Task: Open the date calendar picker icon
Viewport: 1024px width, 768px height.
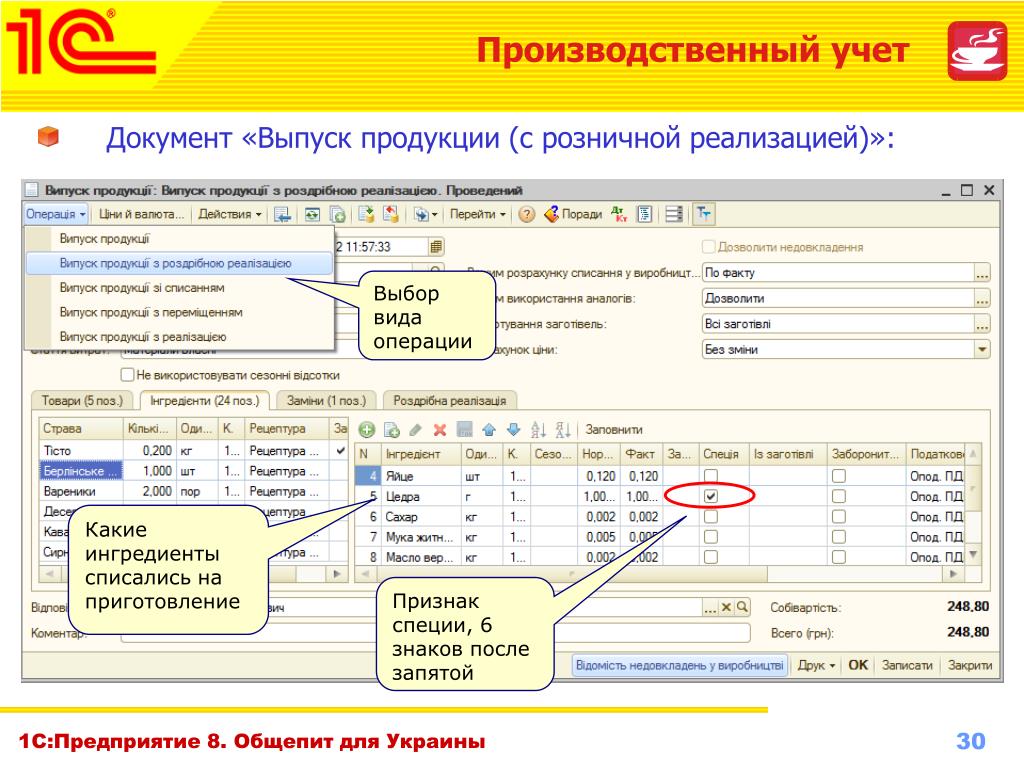Action: click(436, 247)
